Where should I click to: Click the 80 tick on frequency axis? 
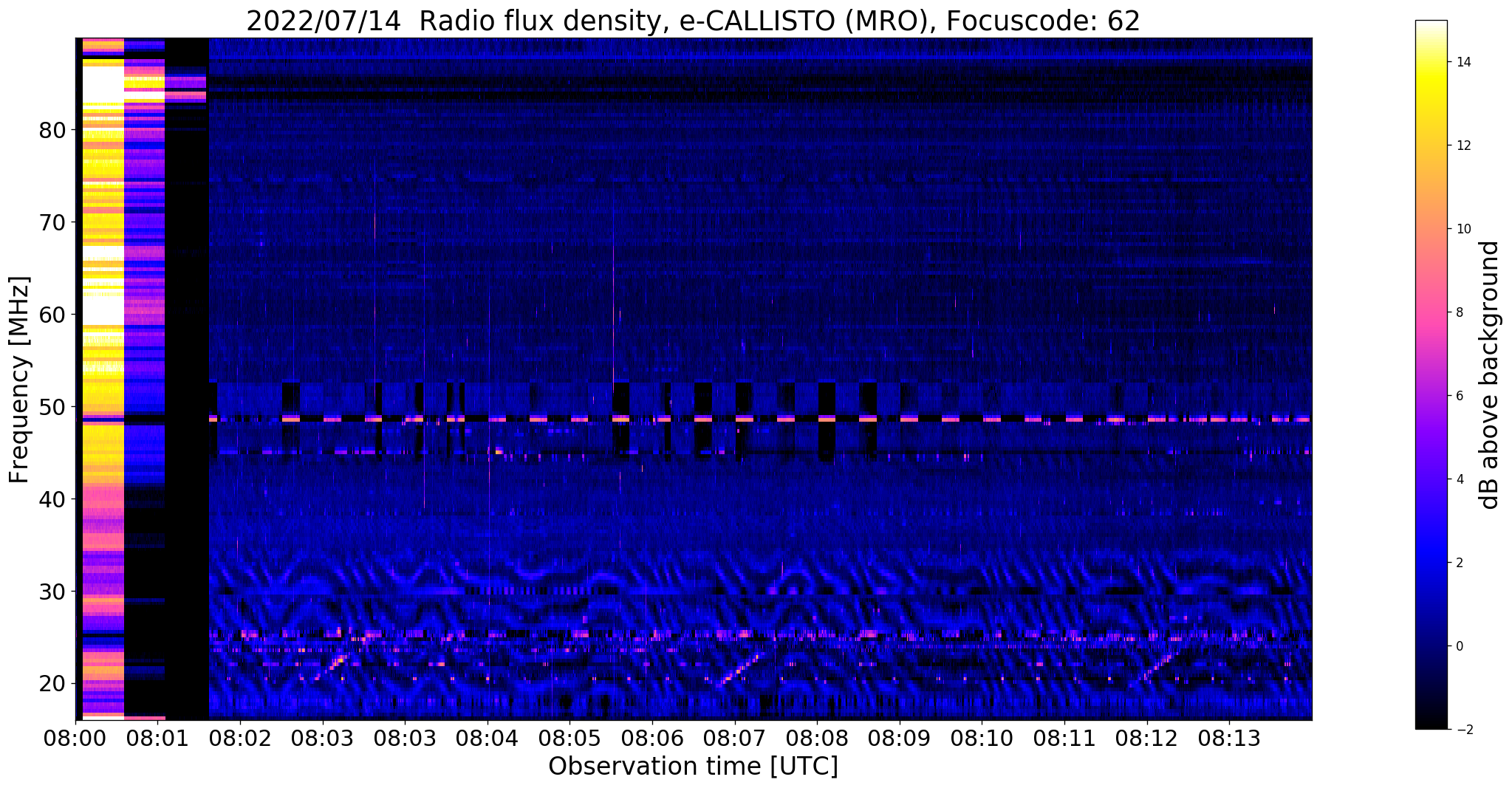(x=53, y=130)
